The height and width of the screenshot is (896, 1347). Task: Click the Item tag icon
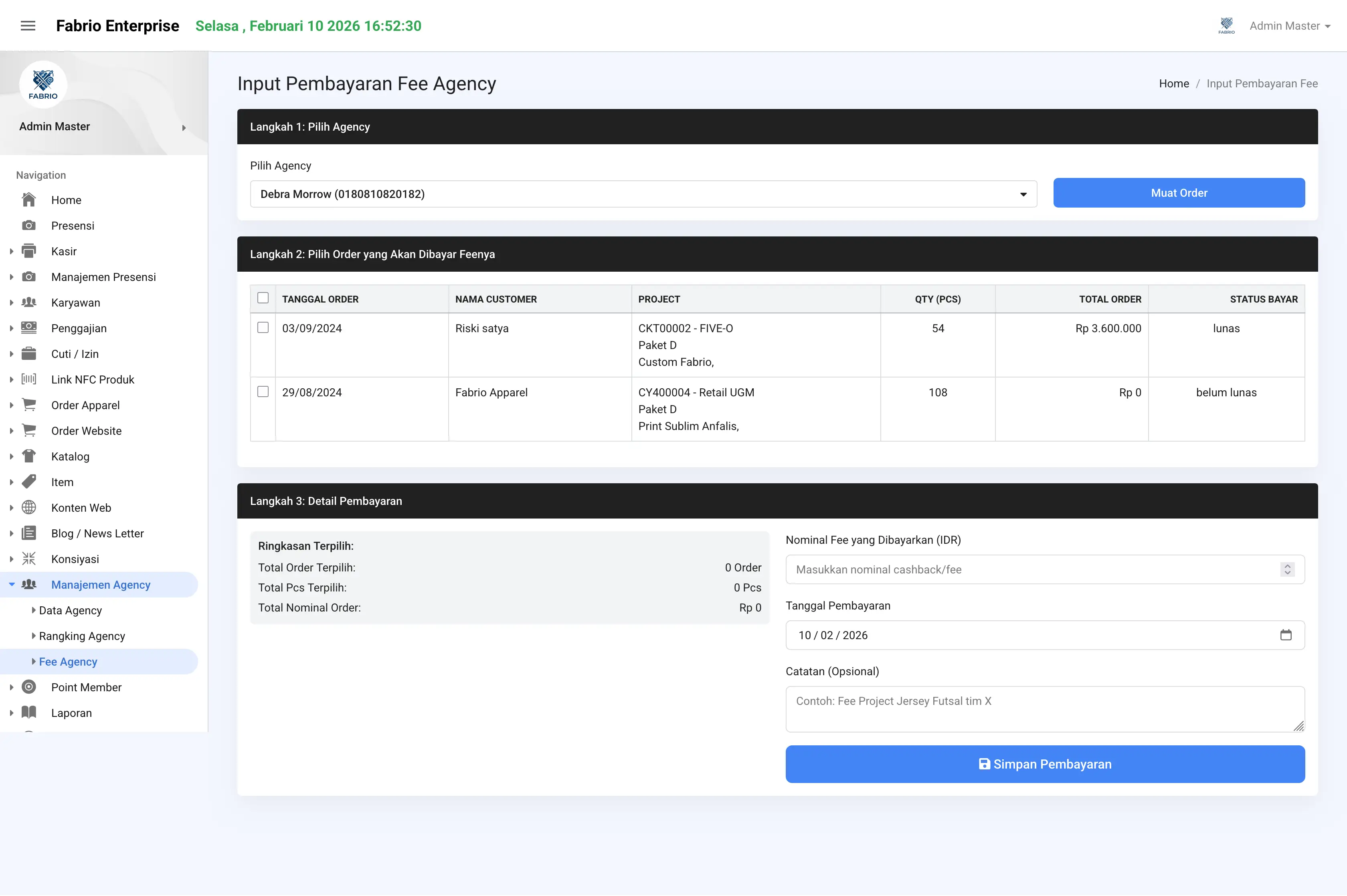pyautogui.click(x=28, y=482)
